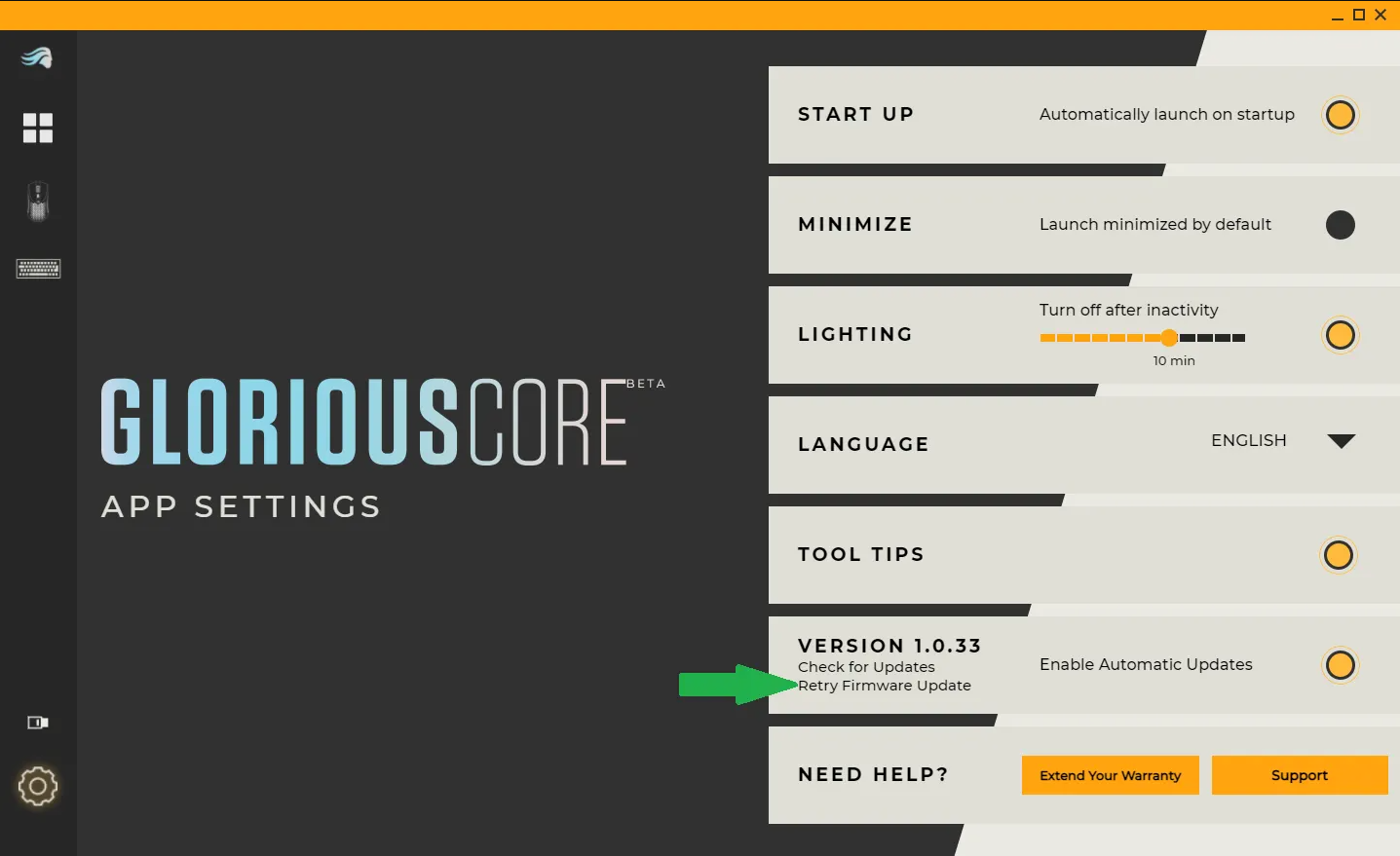This screenshot has height=856, width=1400.
Task: Minimize the Glorious Core window
Action: pos(1338,16)
